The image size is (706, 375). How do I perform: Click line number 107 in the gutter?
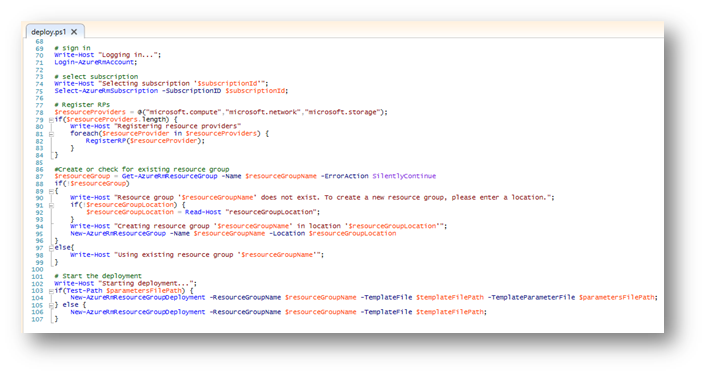(x=38, y=319)
